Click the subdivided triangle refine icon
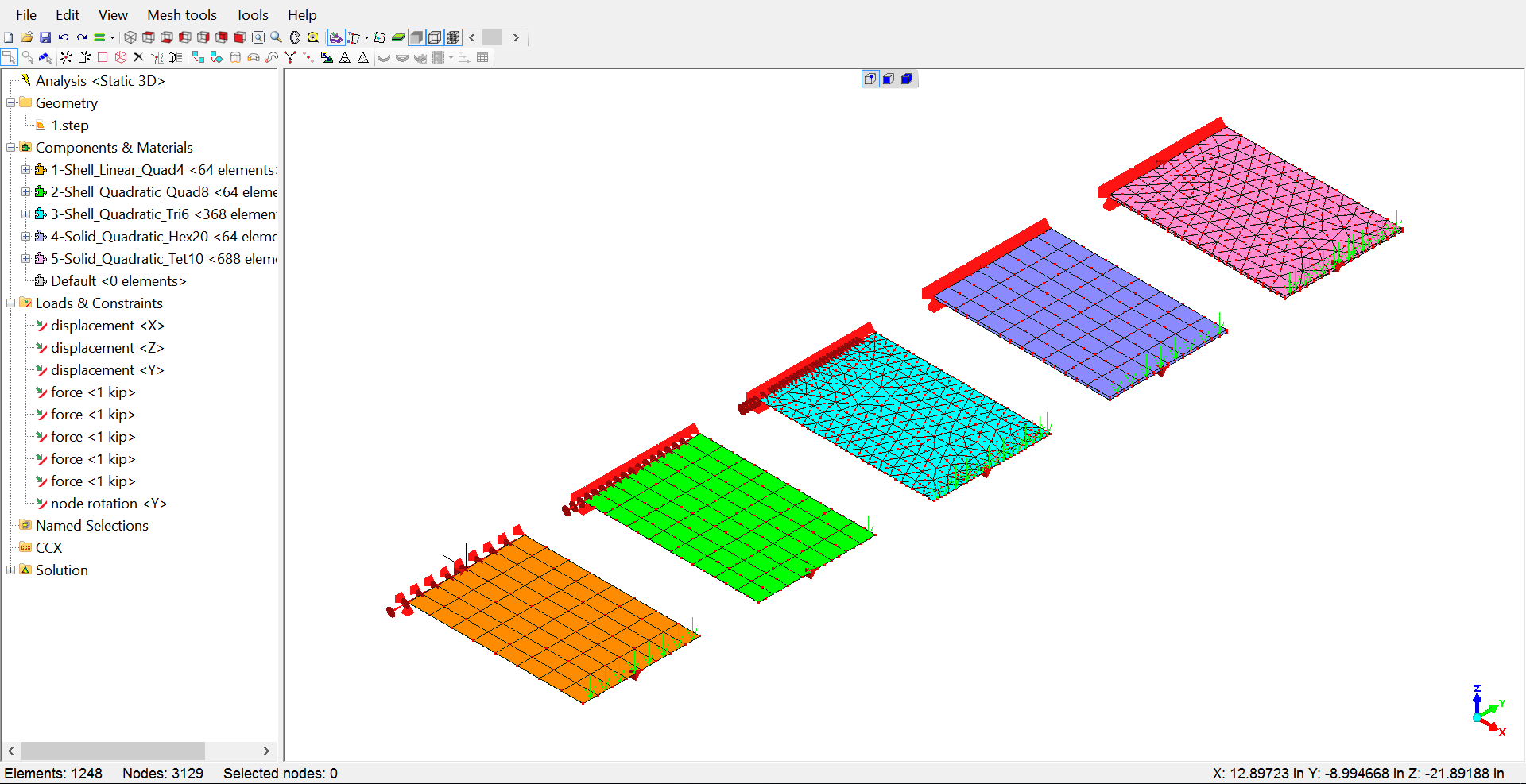Viewport: 1526px width, 784px height. coord(345,57)
